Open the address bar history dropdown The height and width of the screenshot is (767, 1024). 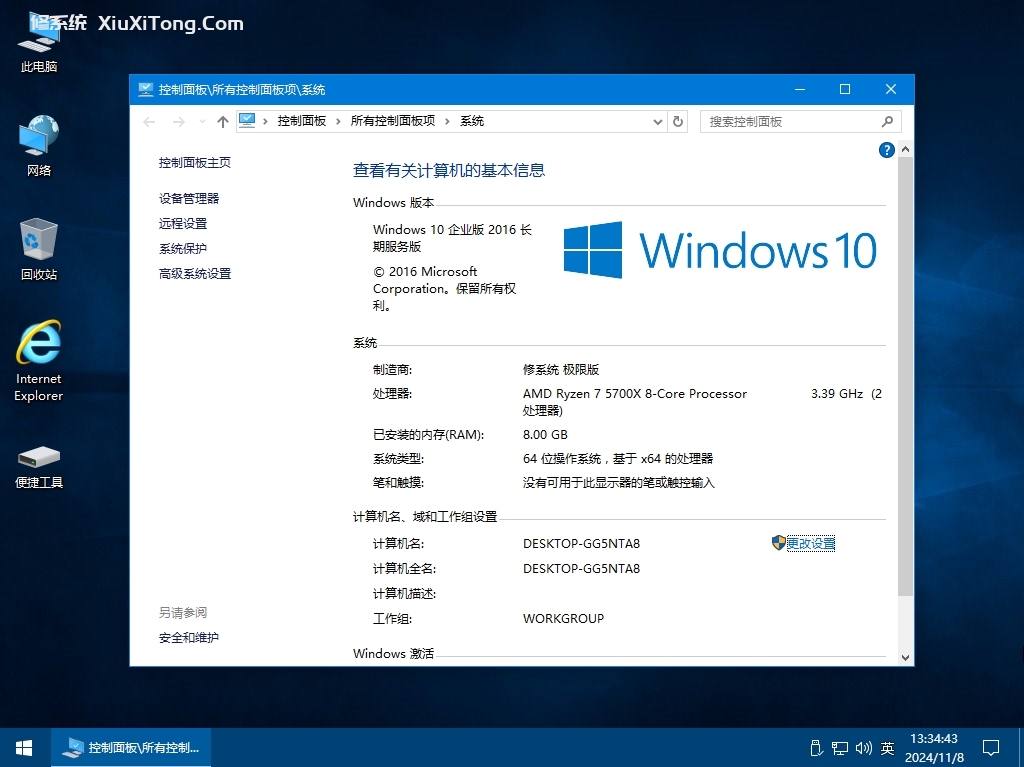(658, 122)
